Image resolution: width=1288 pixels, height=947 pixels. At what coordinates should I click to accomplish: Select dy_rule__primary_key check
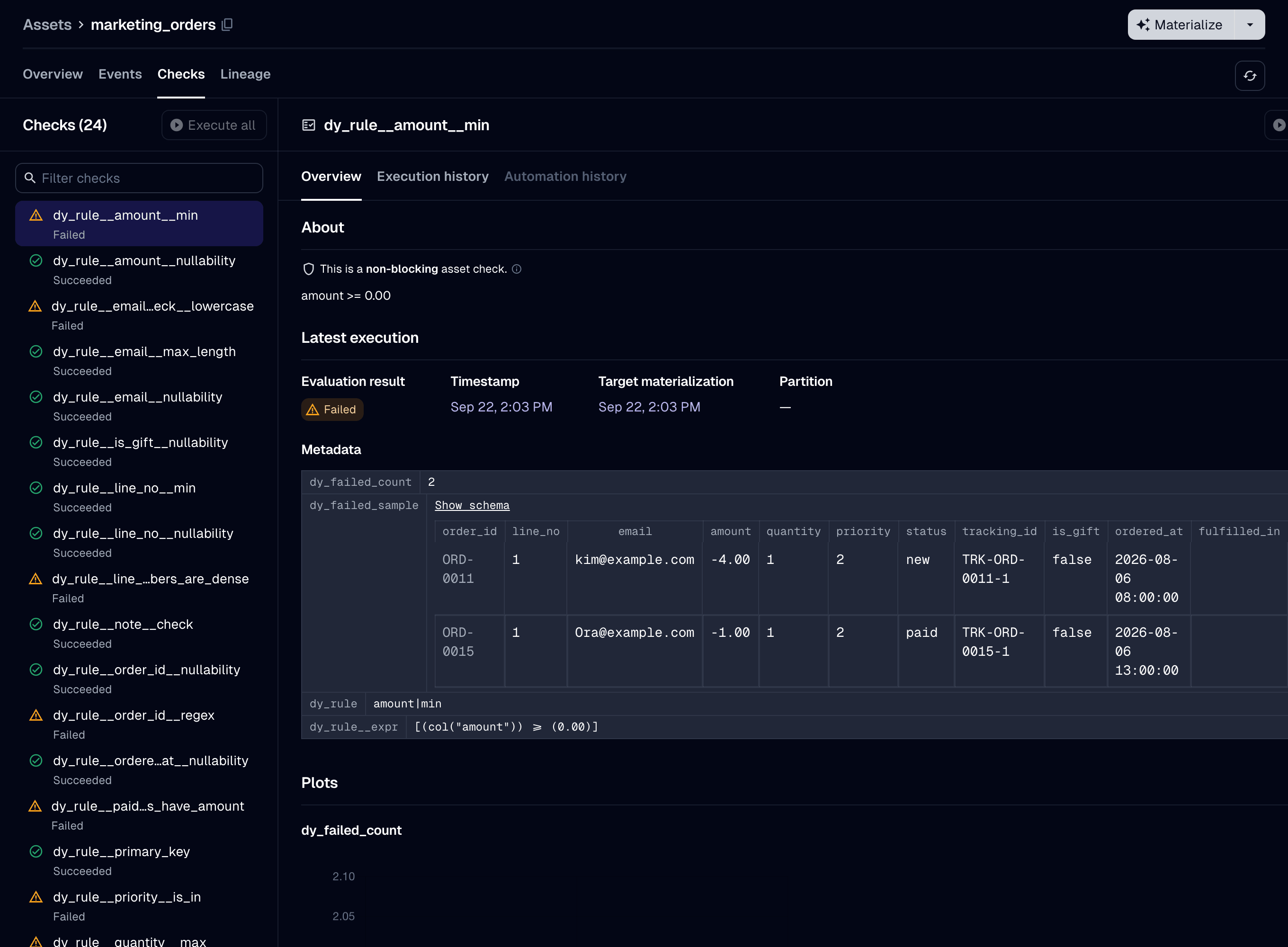139,860
